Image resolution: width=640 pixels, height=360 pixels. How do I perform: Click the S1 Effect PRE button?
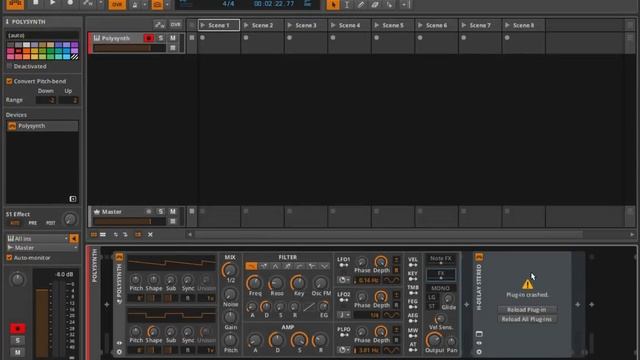(x=33, y=223)
